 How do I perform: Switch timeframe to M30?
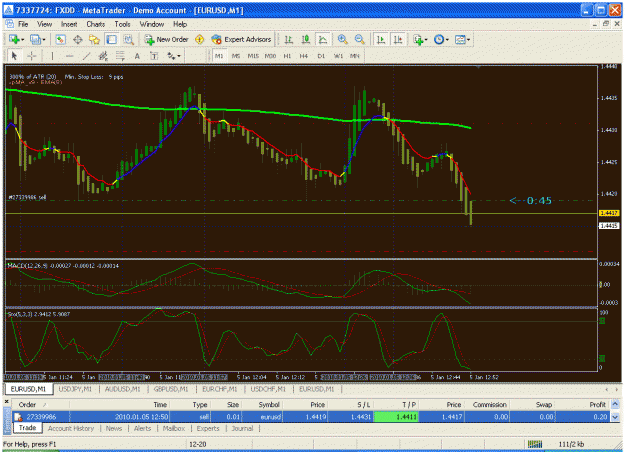point(270,56)
